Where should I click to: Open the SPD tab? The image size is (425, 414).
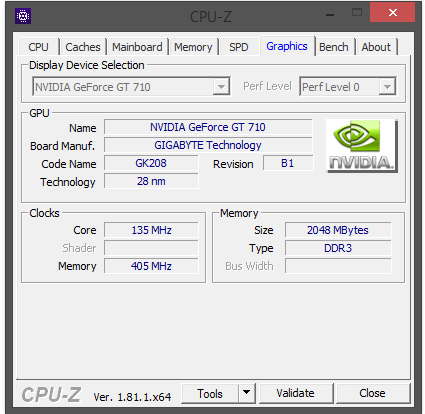(239, 47)
